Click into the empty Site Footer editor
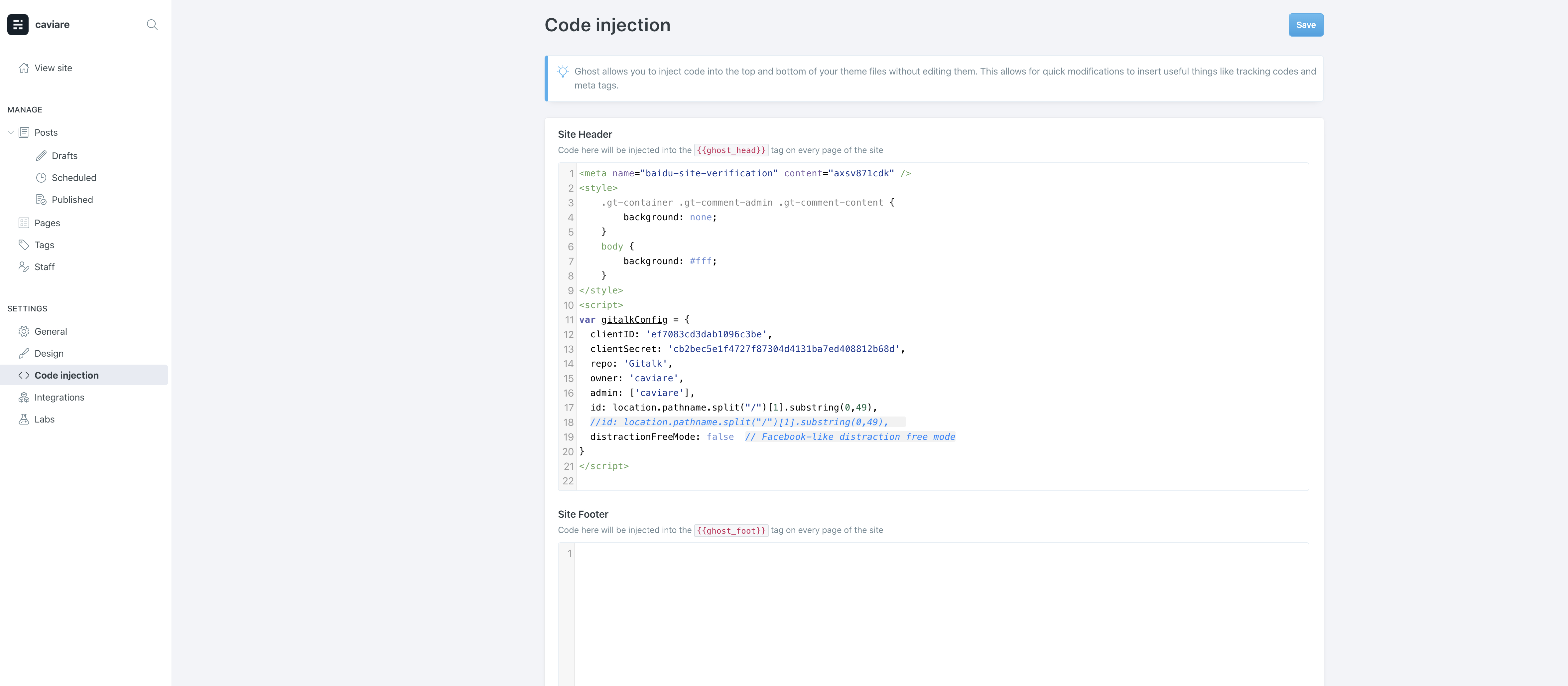This screenshot has height=686, width=1568. 941,614
